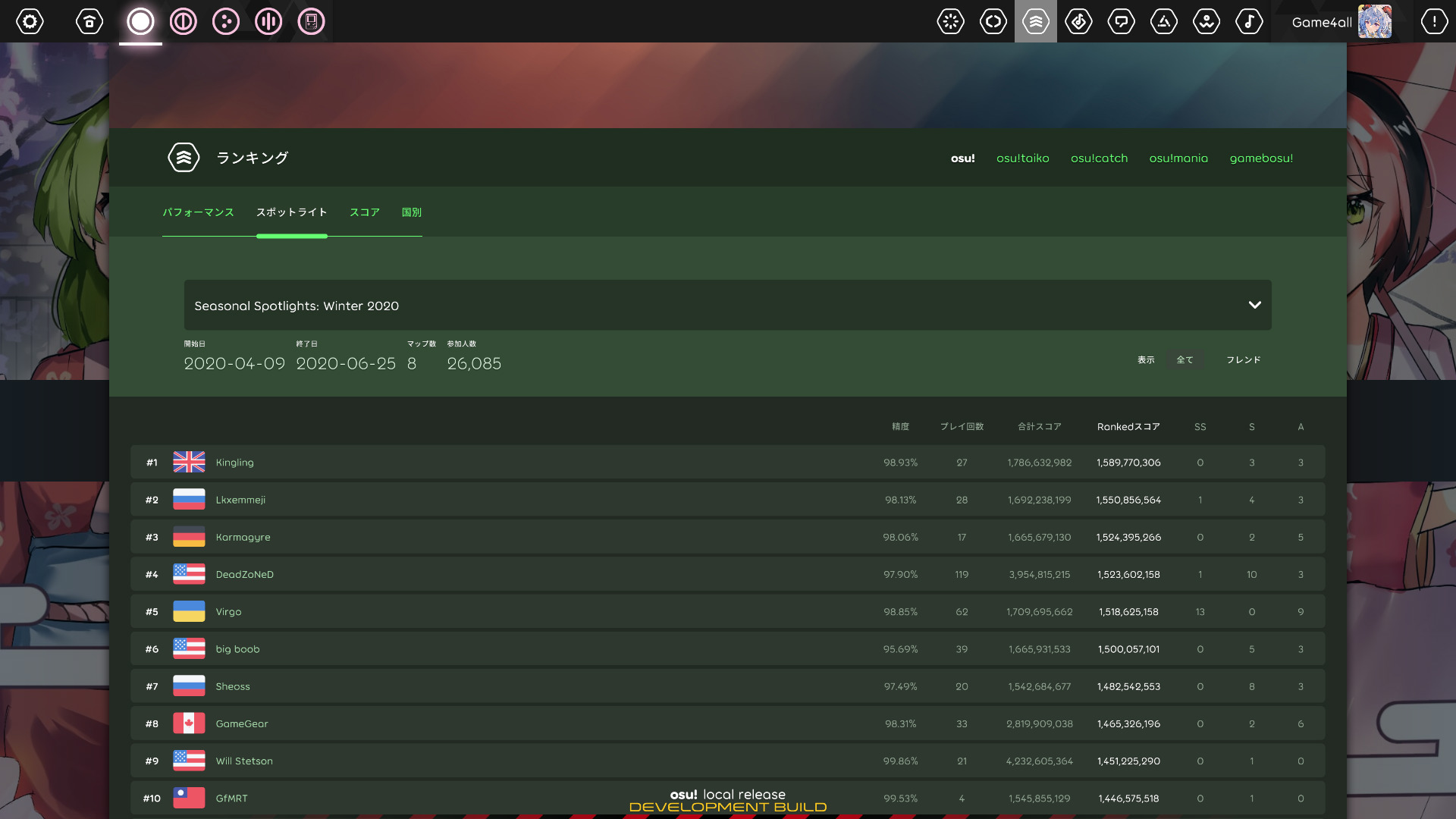This screenshot has height=819, width=1456.
Task: Click the UK flag beside Kingling
Action: coord(189,462)
